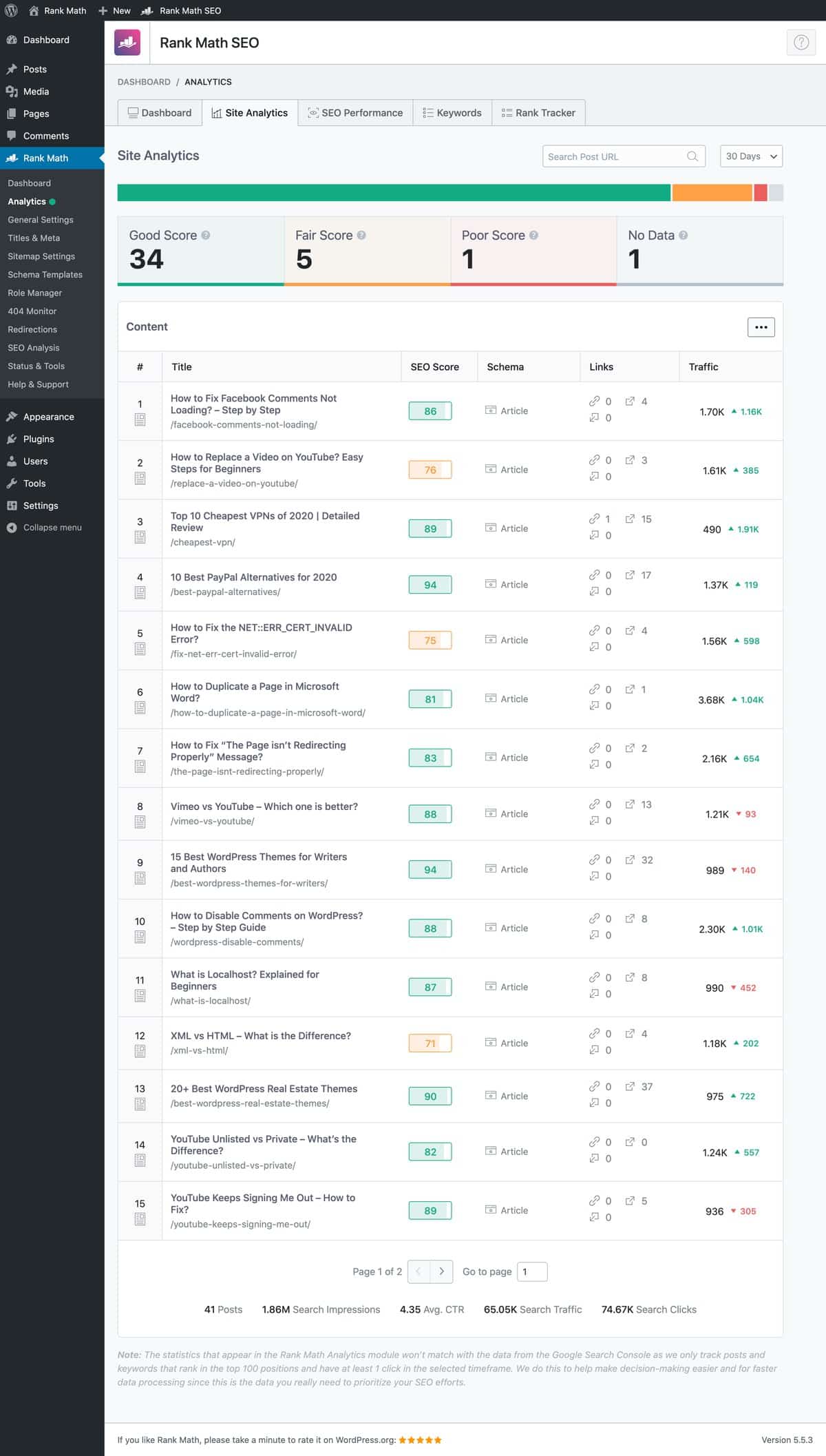Open Comments in the sidebar
Viewport: 826px width, 1456px height.
click(46, 136)
